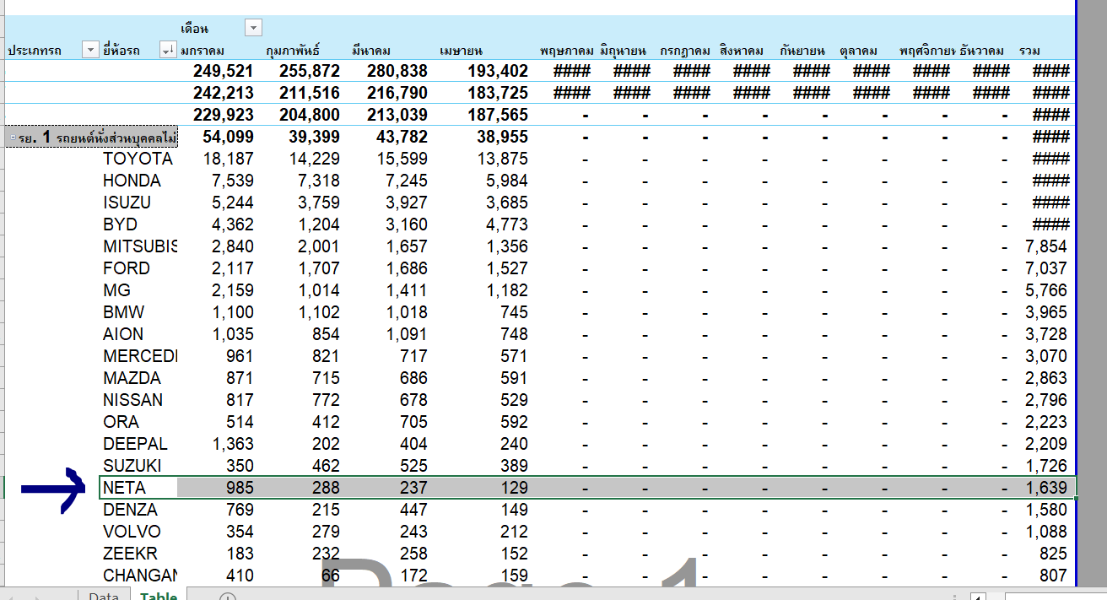This screenshot has width=1107, height=600.
Task: Select the ธันวาคม column header
Action: point(981,51)
